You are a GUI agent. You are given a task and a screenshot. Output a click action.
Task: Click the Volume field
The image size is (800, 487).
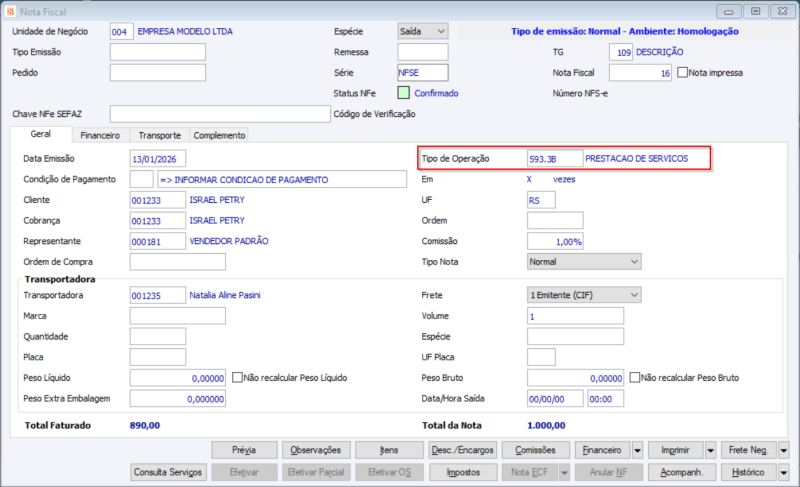coord(576,316)
